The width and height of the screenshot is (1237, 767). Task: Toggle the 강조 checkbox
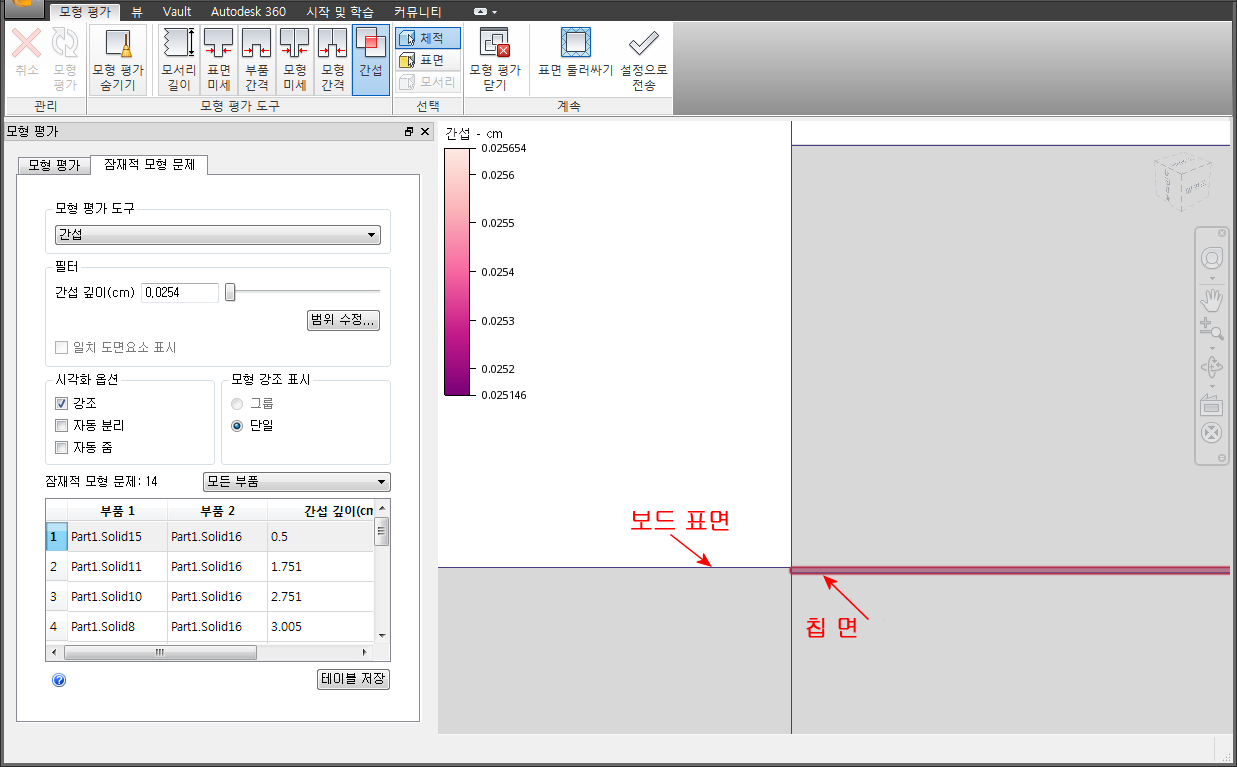tap(62, 403)
